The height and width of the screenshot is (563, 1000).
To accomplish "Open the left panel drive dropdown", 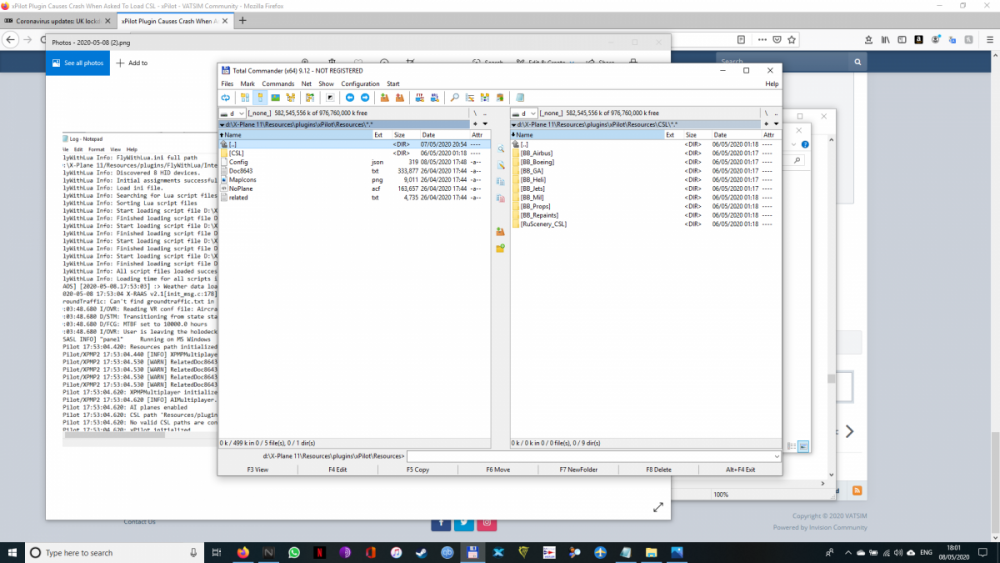I will click(x=232, y=114).
